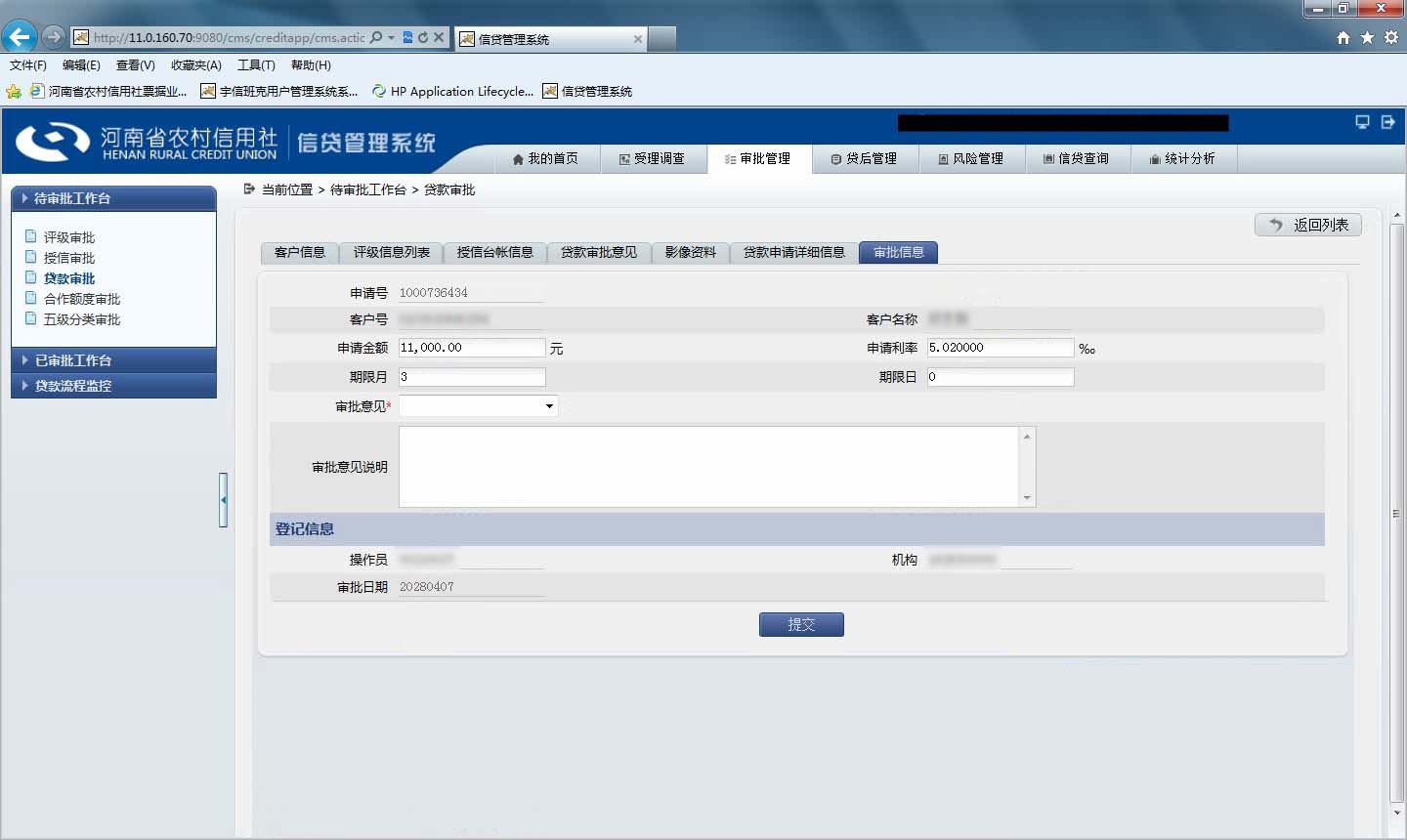Click the page vertical scrollbar down arrow
Viewport: 1407px width, 840px height.
pyautogui.click(x=1397, y=812)
